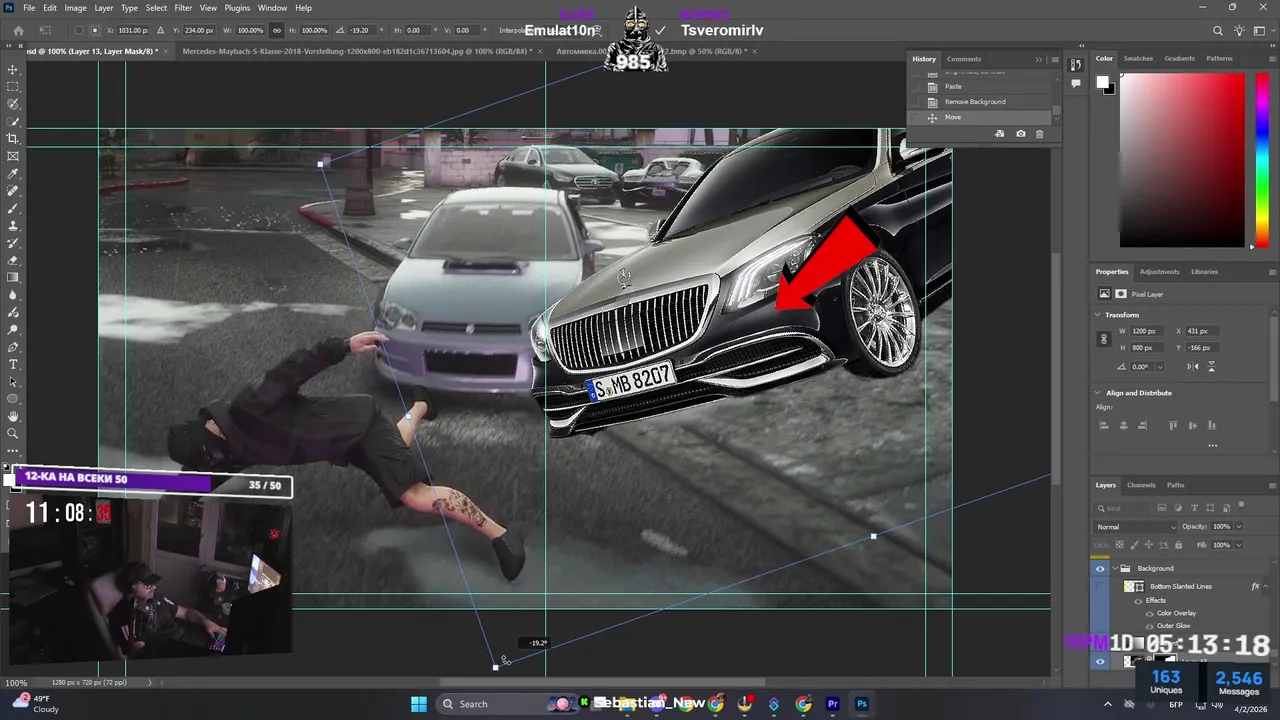1280x720 pixels.
Task: Toggle visibility of the Outer Glow effect
Action: pos(1149,626)
